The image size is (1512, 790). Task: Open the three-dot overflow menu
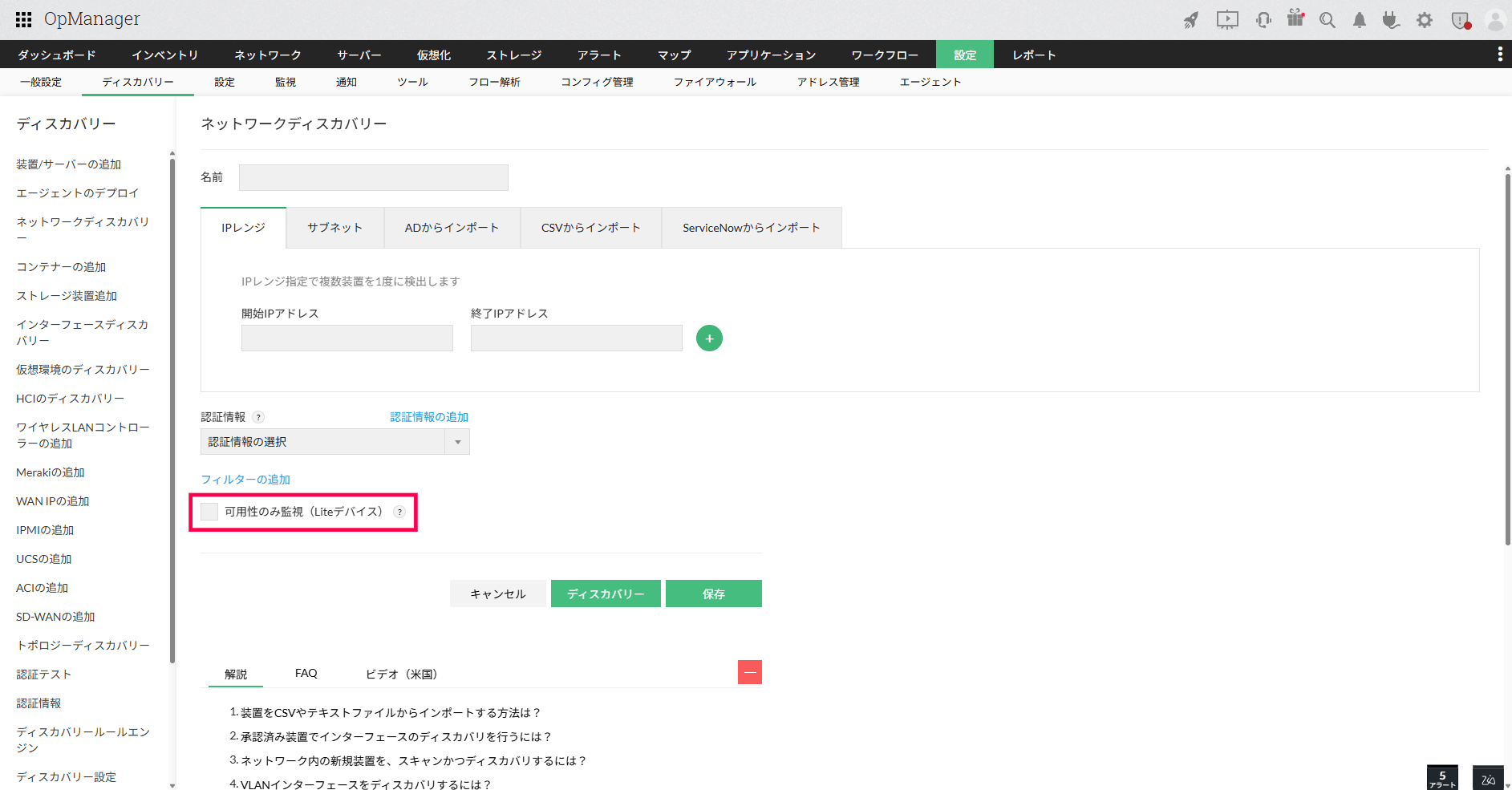tap(1500, 54)
